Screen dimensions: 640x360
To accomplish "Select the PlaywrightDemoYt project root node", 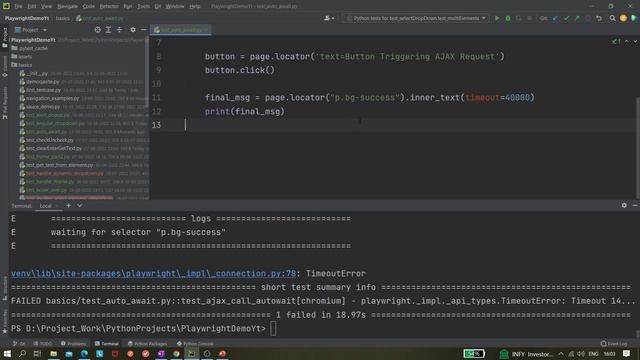I will (x=33, y=40).
